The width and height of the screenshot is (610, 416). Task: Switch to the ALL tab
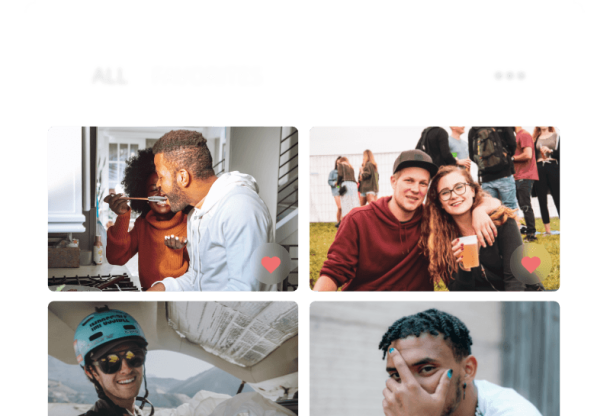click(x=110, y=76)
